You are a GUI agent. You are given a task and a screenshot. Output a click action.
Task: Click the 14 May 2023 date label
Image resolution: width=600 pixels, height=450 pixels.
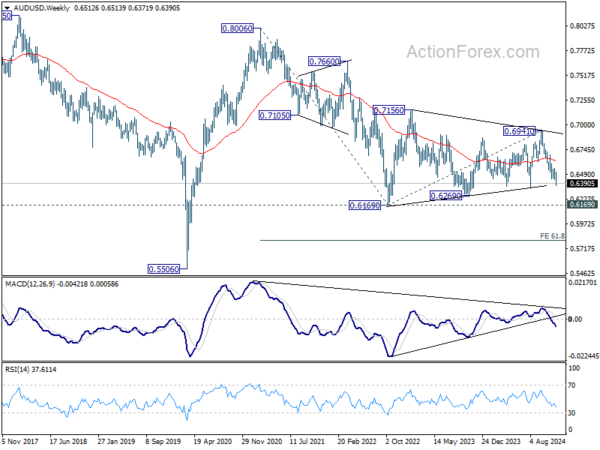click(452, 442)
